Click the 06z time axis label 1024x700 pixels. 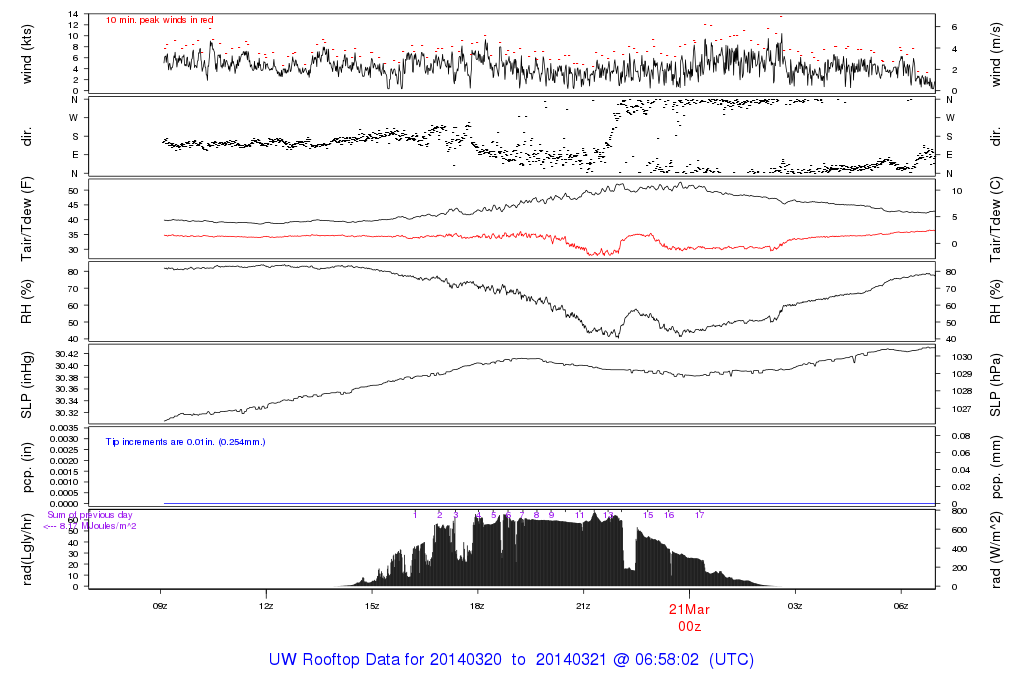click(900, 606)
